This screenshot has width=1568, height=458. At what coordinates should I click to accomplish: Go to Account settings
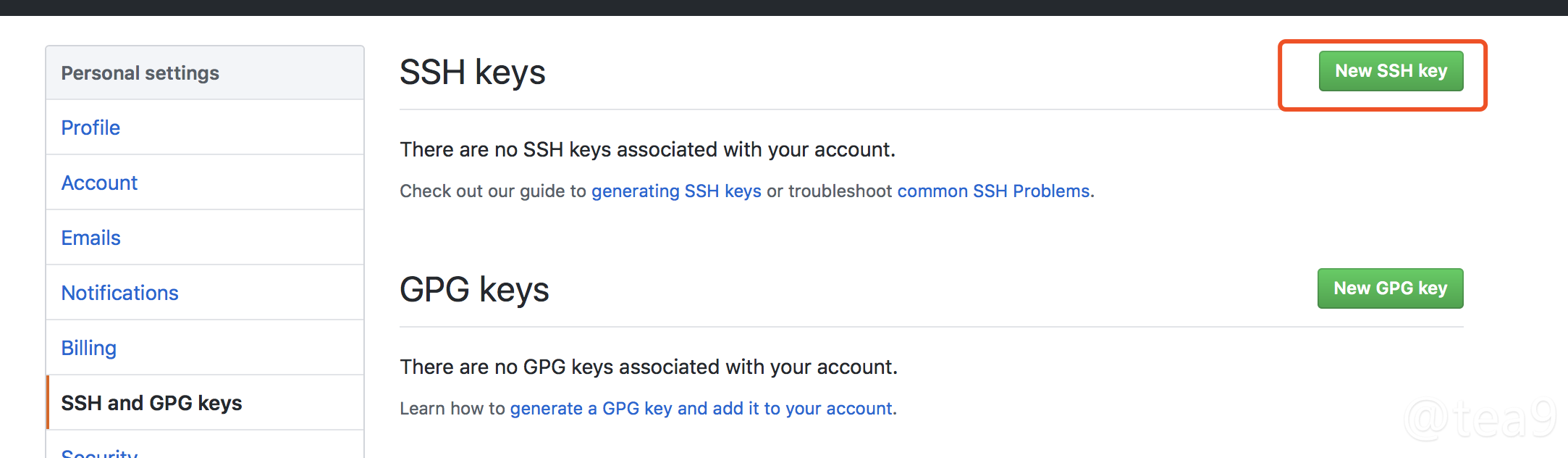99,183
